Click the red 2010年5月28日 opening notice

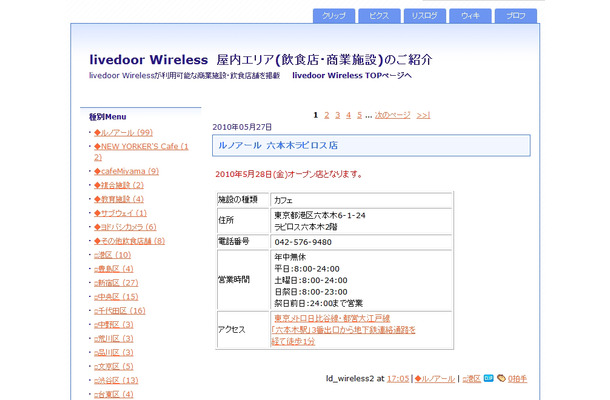point(289,174)
